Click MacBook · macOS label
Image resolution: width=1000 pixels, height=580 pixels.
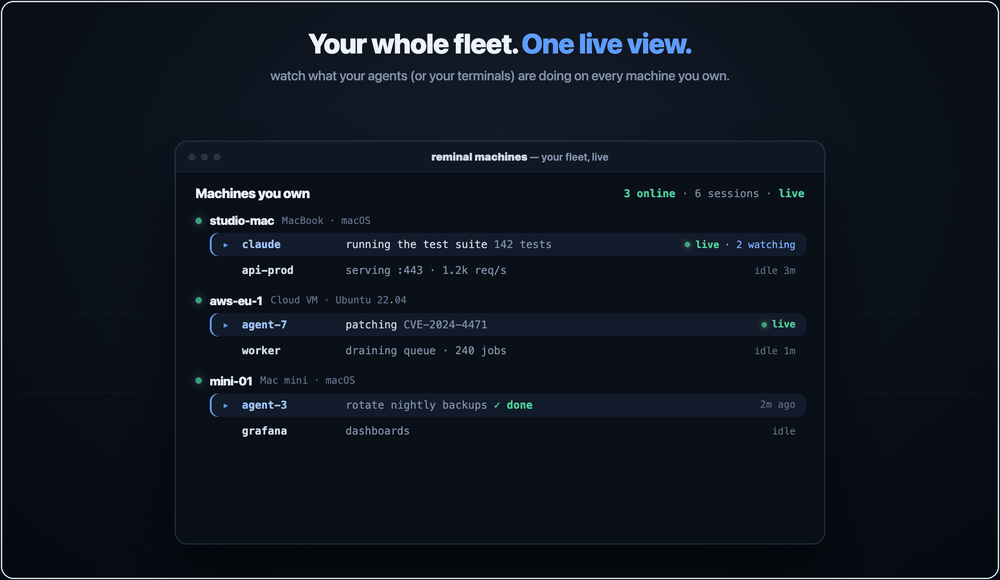pos(326,221)
